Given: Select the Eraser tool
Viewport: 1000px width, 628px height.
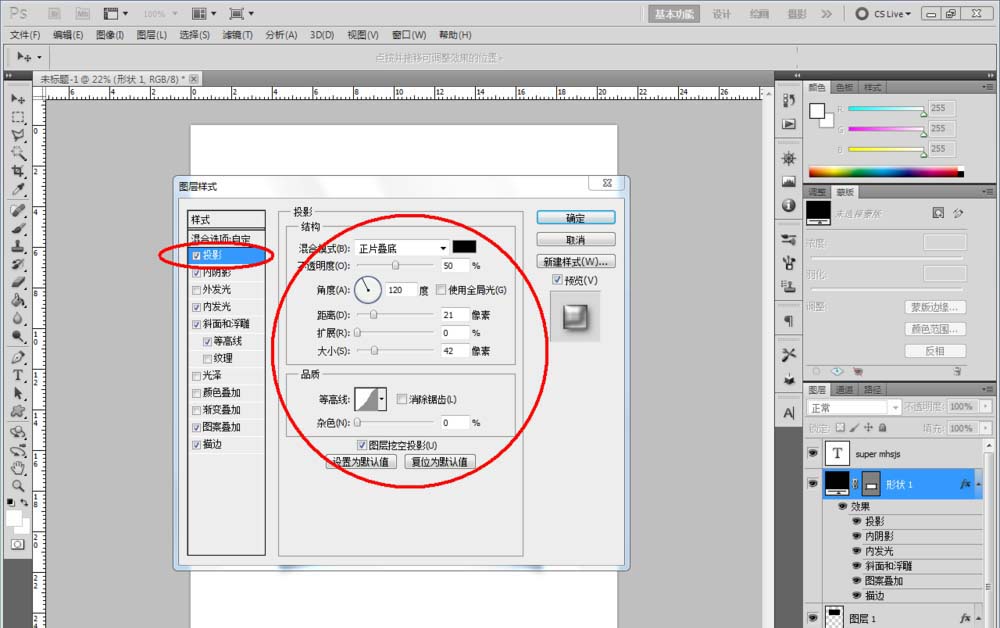Looking at the screenshot, I should (18, 282).
